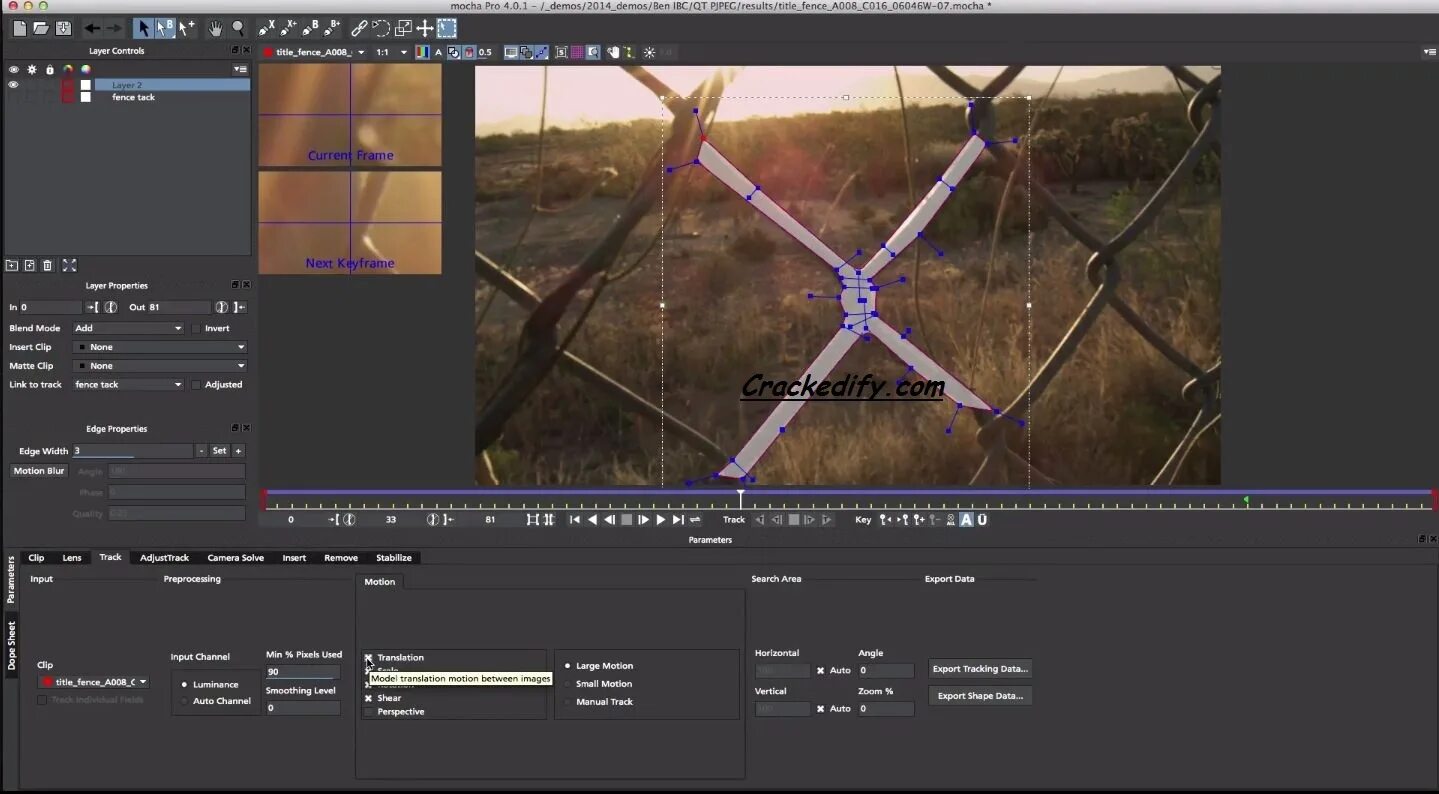The width and height of the screenshot is (1439, 794).
Task: Select the Scale tool
Action: (403, 28)
